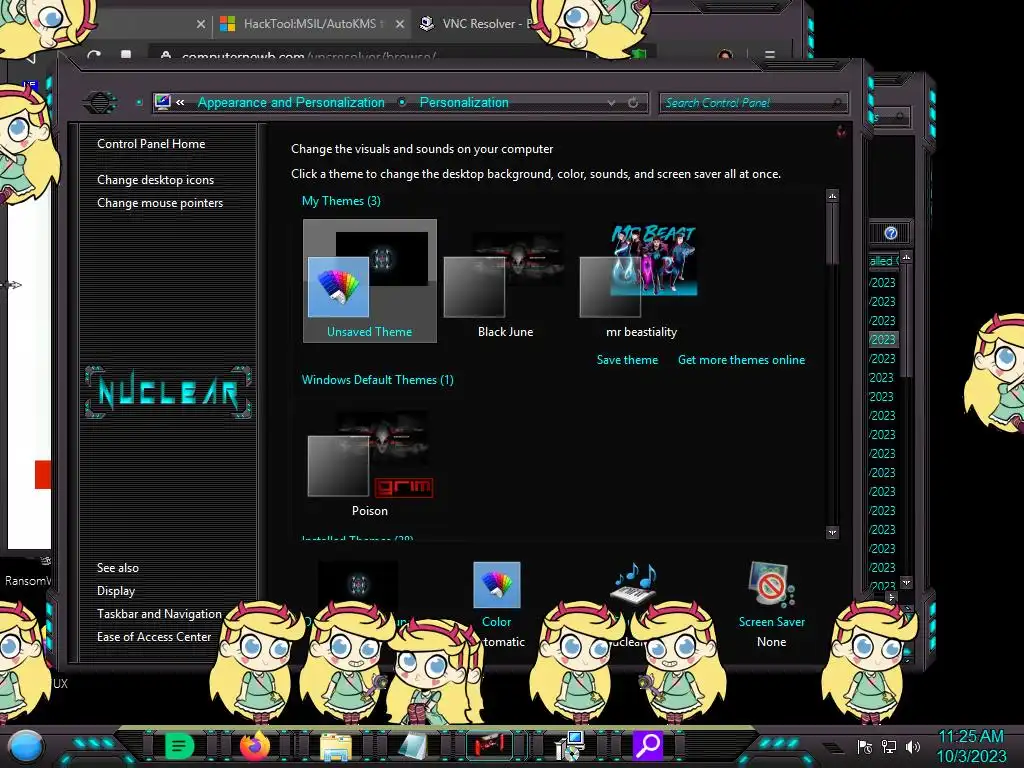Open the Desktop Background settings icon

(358, 583)
